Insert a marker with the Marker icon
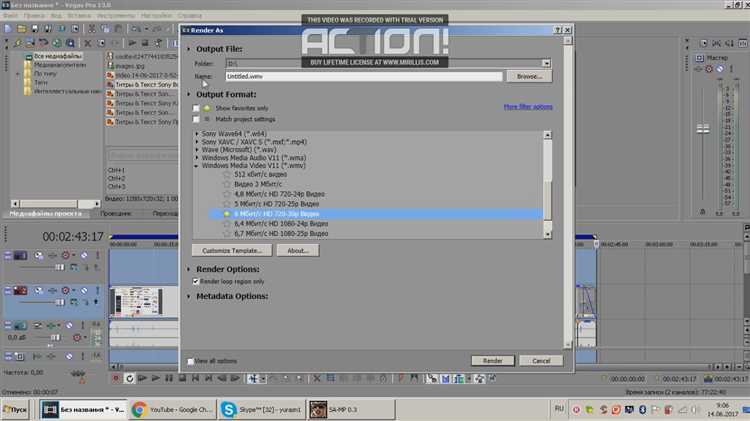This screenshot has width=750, height=421. click(401, 378)
